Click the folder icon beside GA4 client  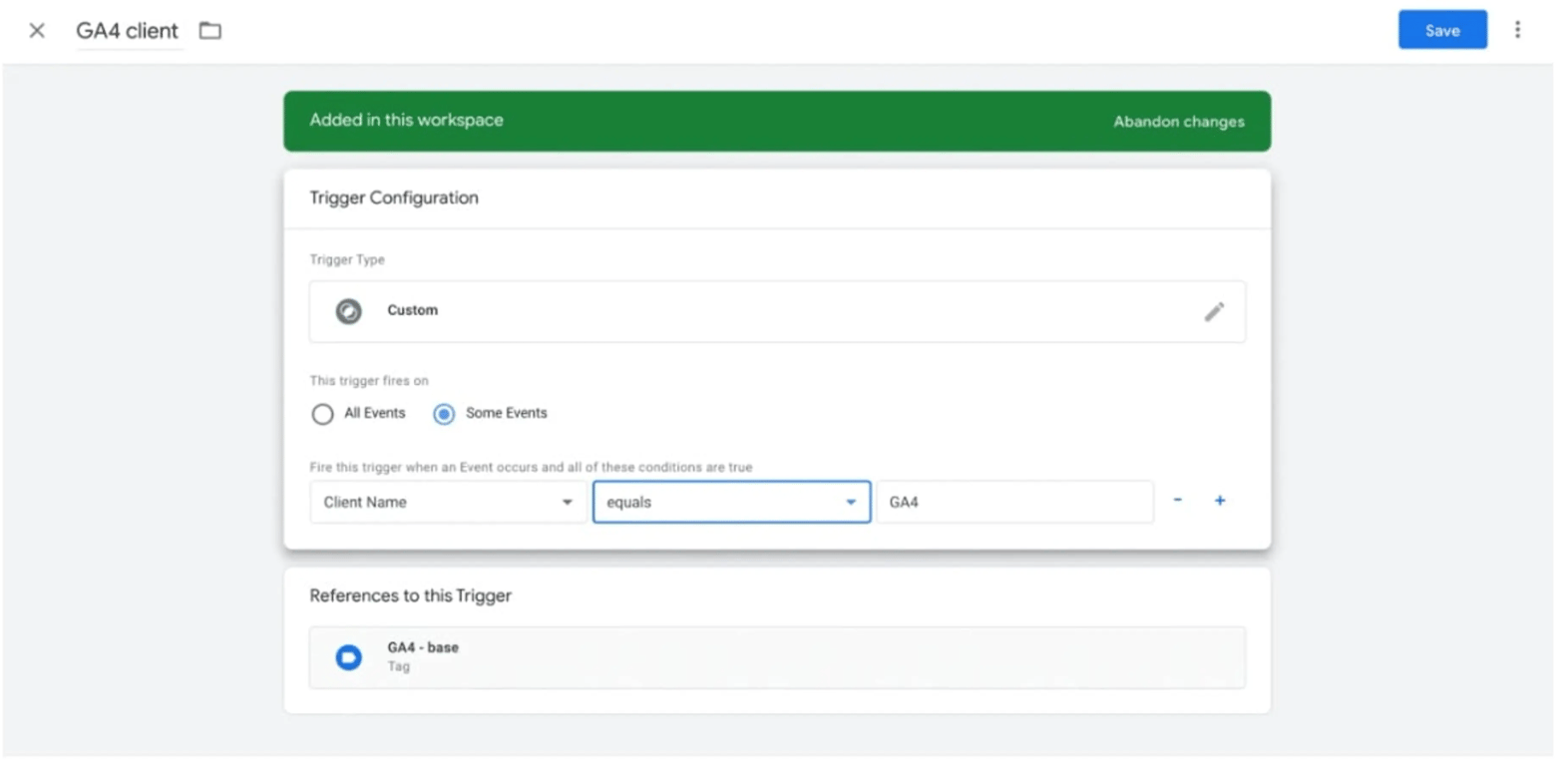click(209, 31)
